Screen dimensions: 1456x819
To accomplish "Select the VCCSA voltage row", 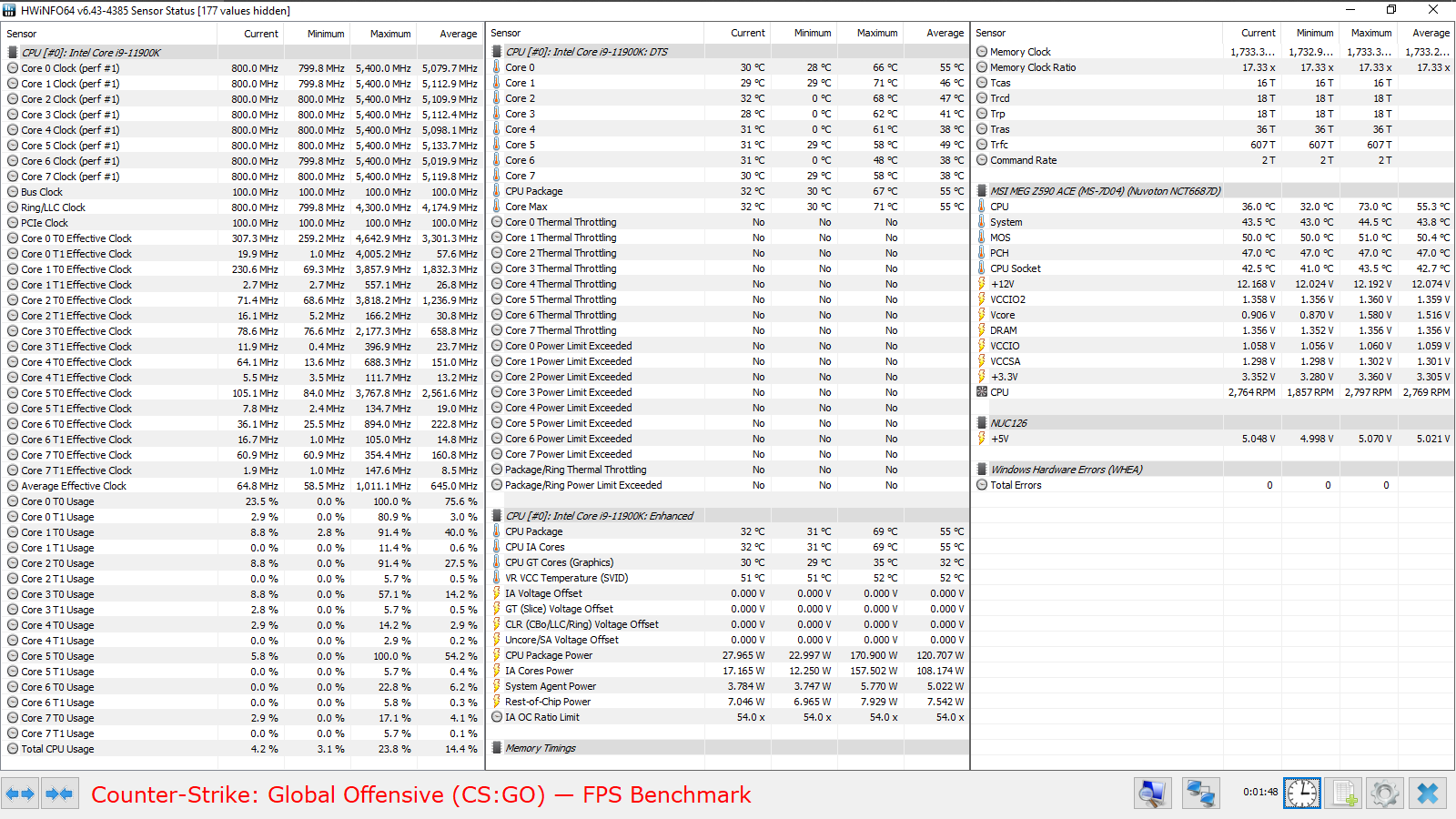I will 1213,361.
